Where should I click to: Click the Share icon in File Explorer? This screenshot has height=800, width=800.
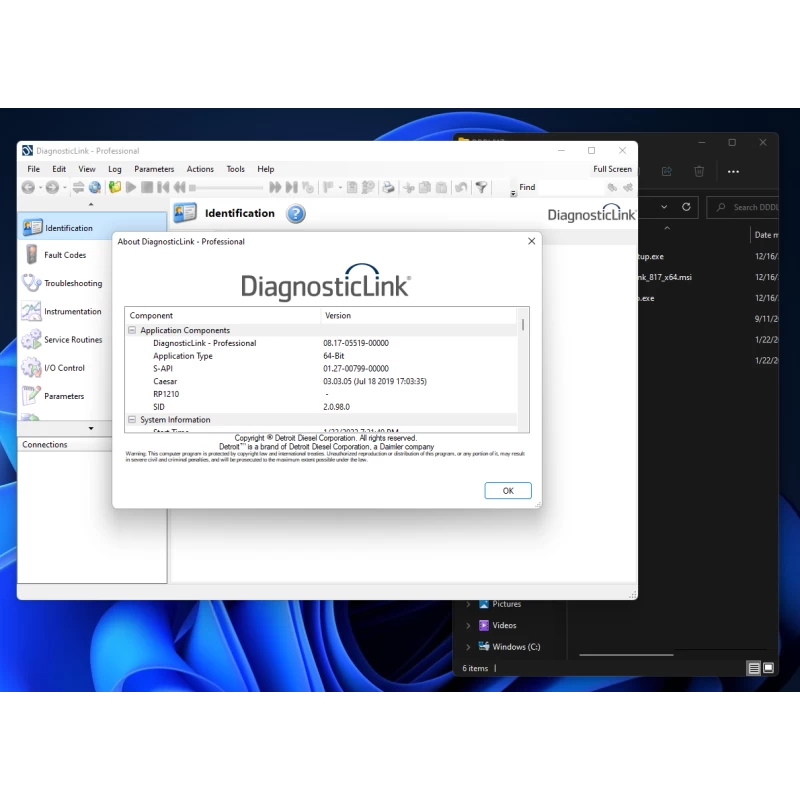(x=667, y=171)
